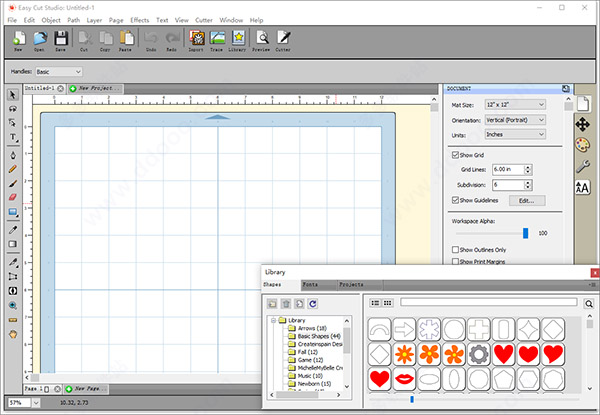Image resolution: width=600 pixels, height=415 pixels.
Task: Open the Effects menu
Action: (x=140, y=20)
